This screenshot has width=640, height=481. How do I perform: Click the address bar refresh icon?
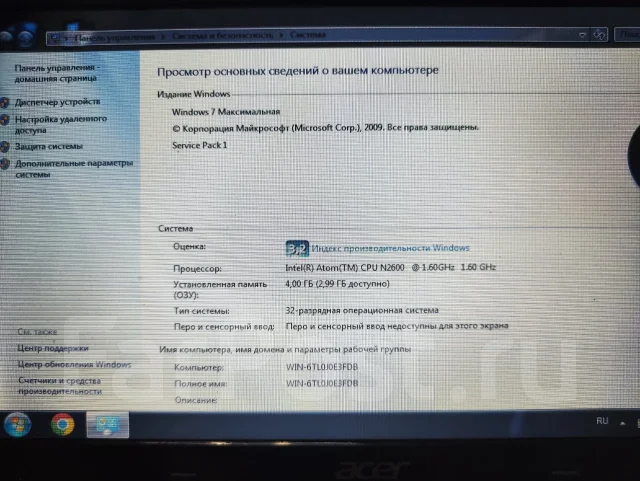point(599,35)
